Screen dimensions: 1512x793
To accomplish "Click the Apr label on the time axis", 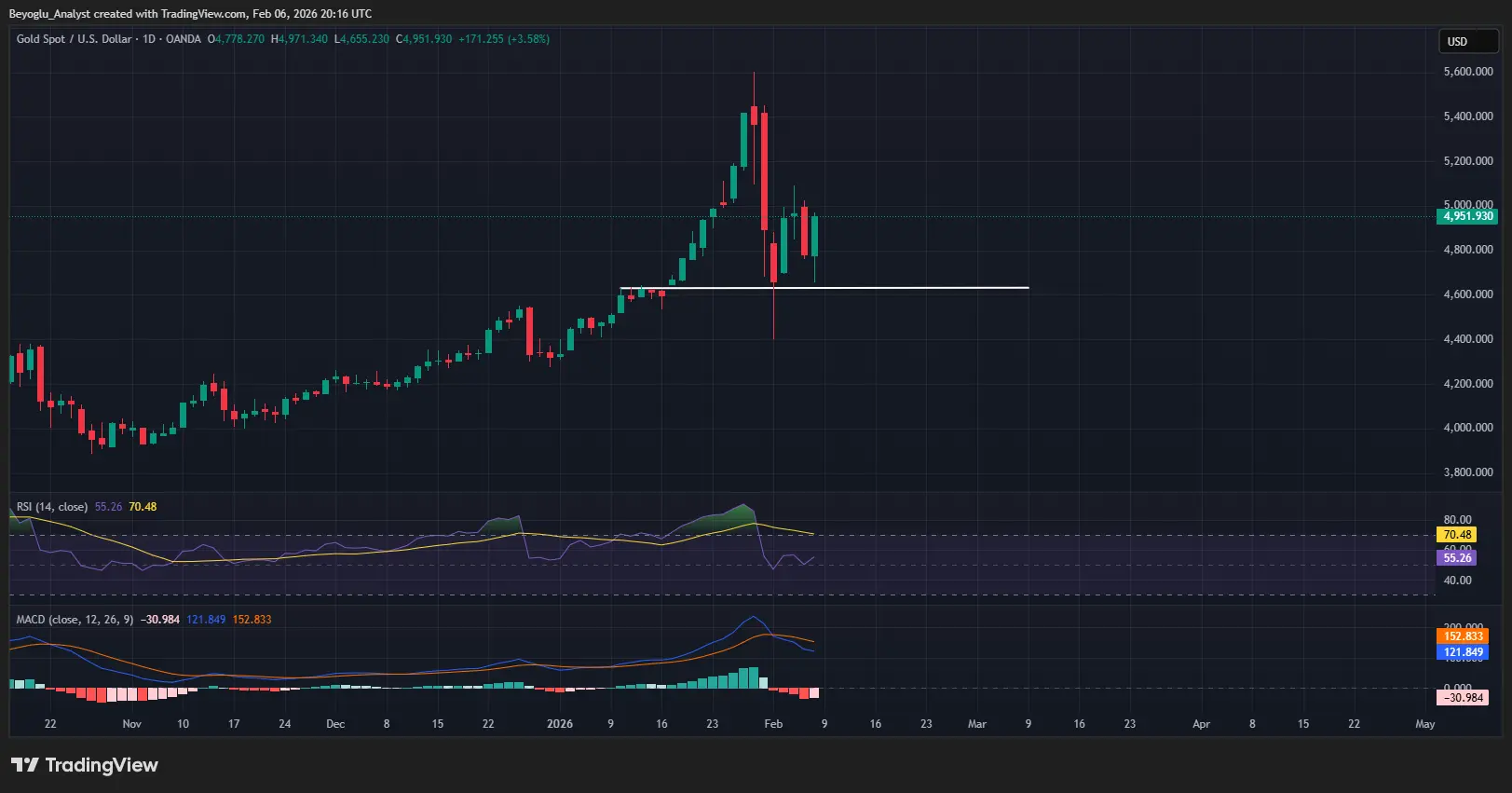I will coord(1202,724).
